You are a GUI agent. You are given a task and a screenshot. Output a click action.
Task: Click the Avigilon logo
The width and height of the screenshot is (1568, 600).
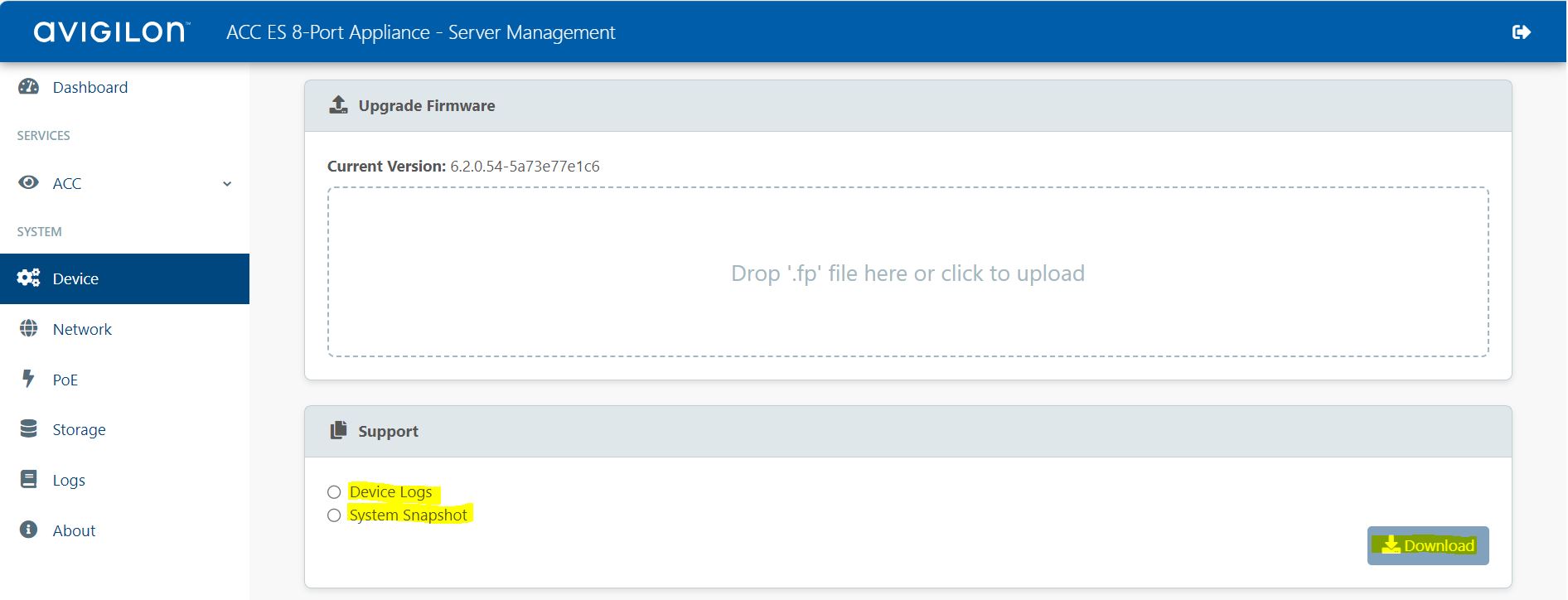111,32
